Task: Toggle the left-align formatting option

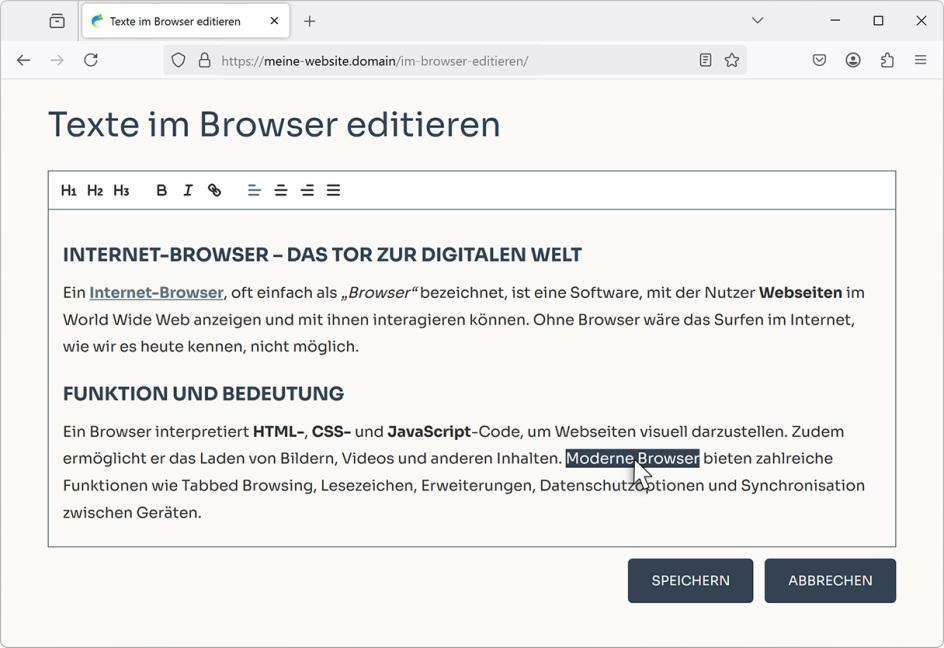Action: click(x=254, y=190)
